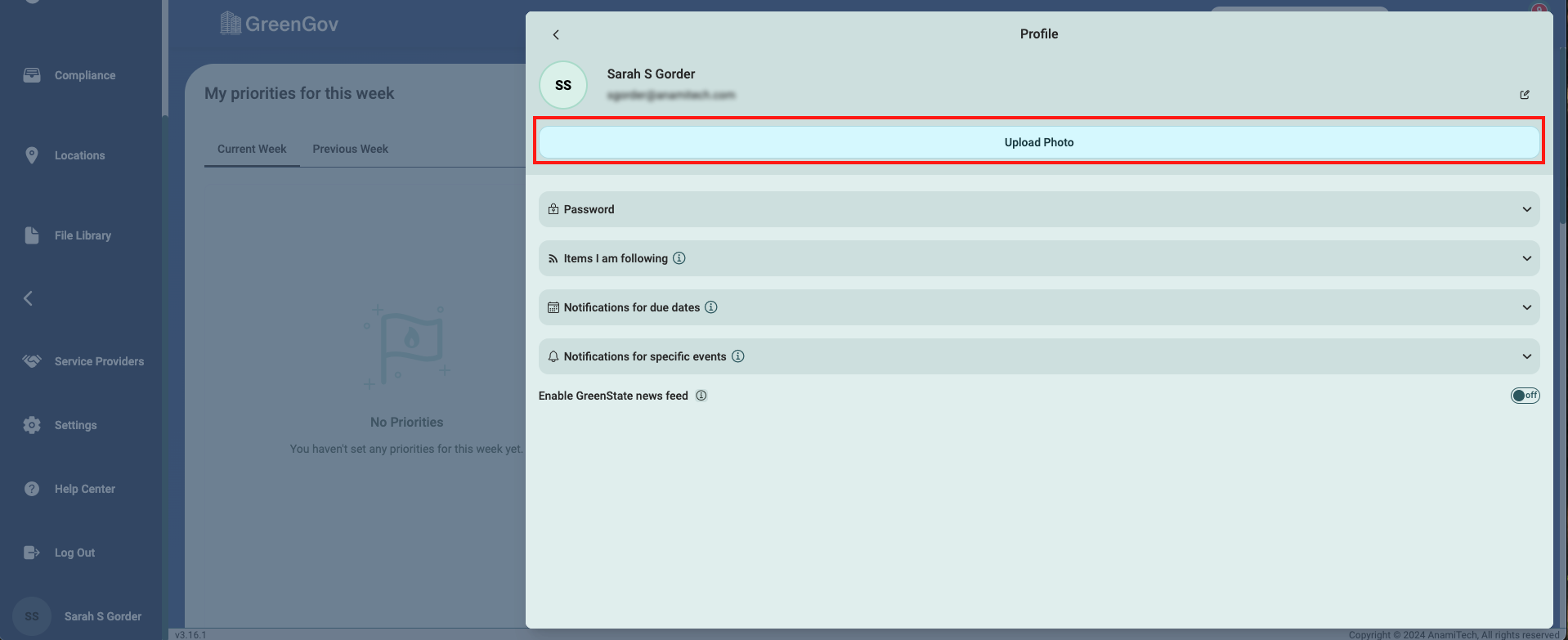Toggle the GreenState news feed switch

pos(1525,396)
